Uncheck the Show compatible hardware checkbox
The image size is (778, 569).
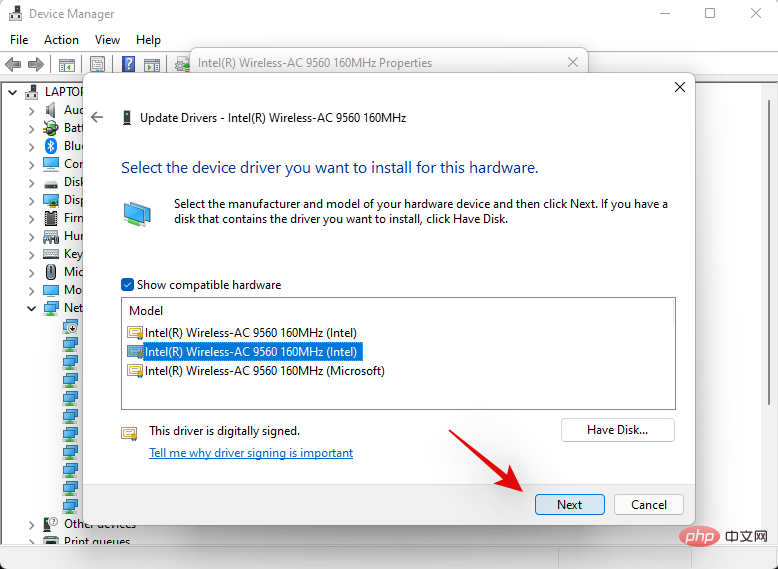coord(127,285)
